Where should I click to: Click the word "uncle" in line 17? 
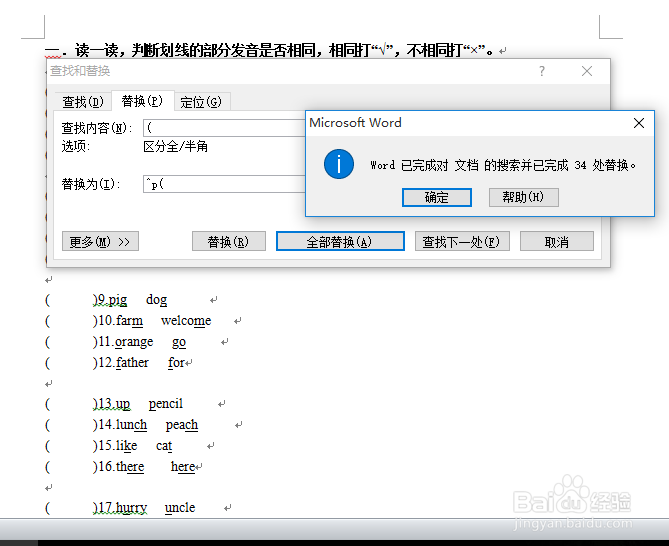tap(180, 508)
